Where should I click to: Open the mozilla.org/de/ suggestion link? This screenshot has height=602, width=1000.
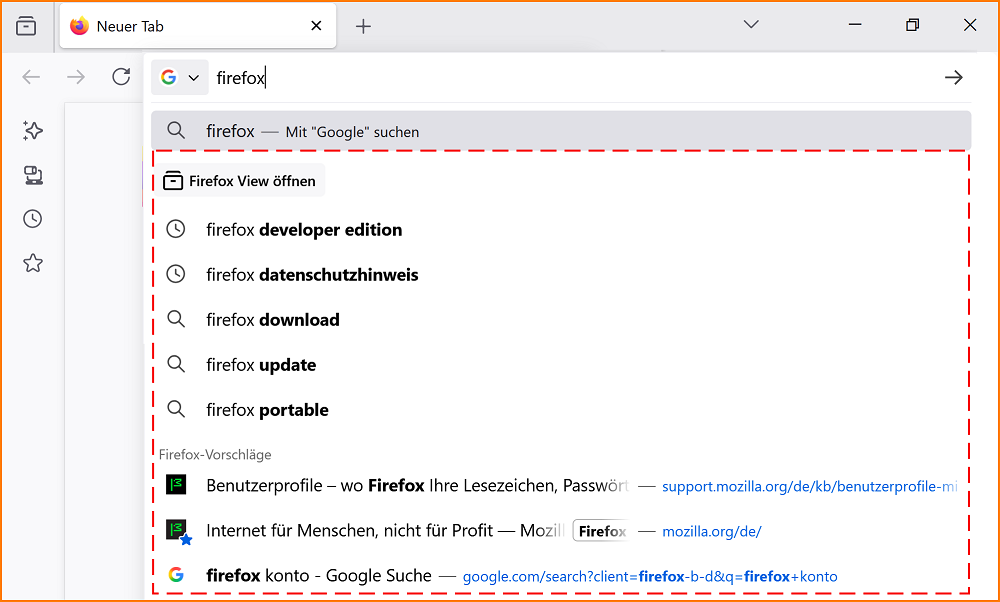[x=711, y=531]
